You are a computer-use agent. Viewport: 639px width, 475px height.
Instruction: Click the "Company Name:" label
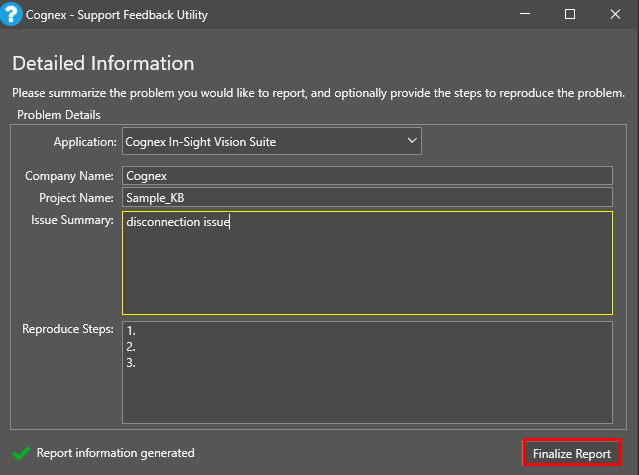(69, 176)
